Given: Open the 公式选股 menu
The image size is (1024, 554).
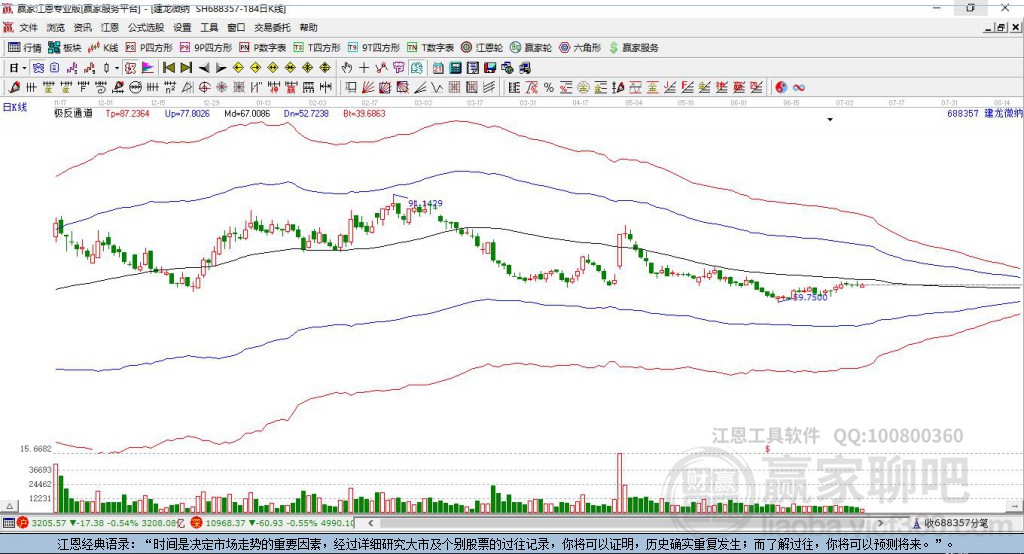Looking at the screenshot, I should [146, 27].
